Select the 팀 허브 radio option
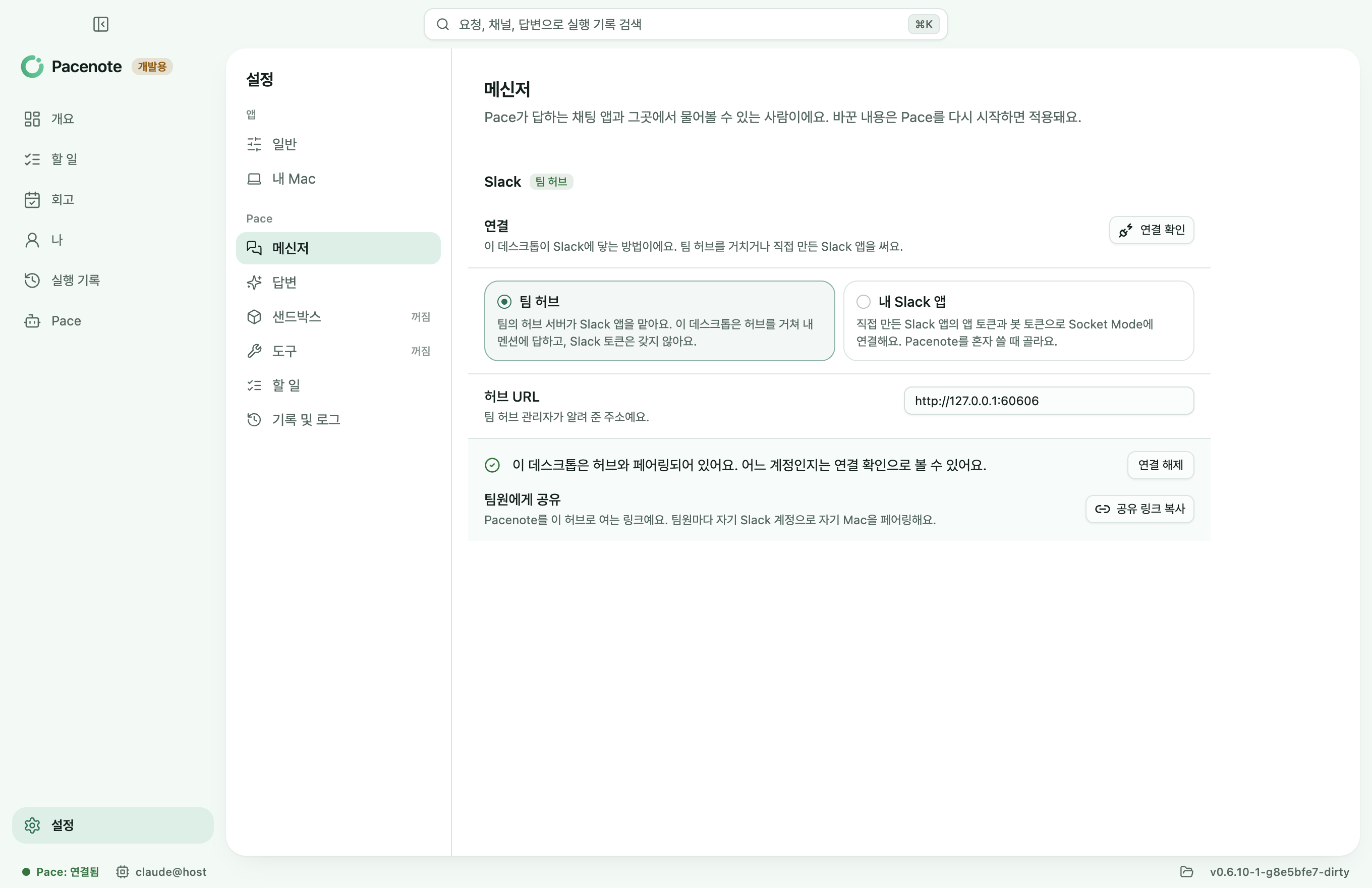Screen dimensions: 1372x888 point(659,321)
